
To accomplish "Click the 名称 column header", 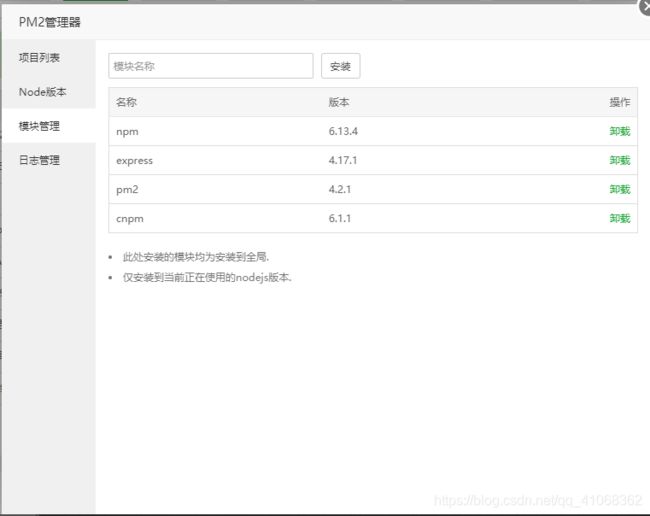I will (x=126, y=102).
